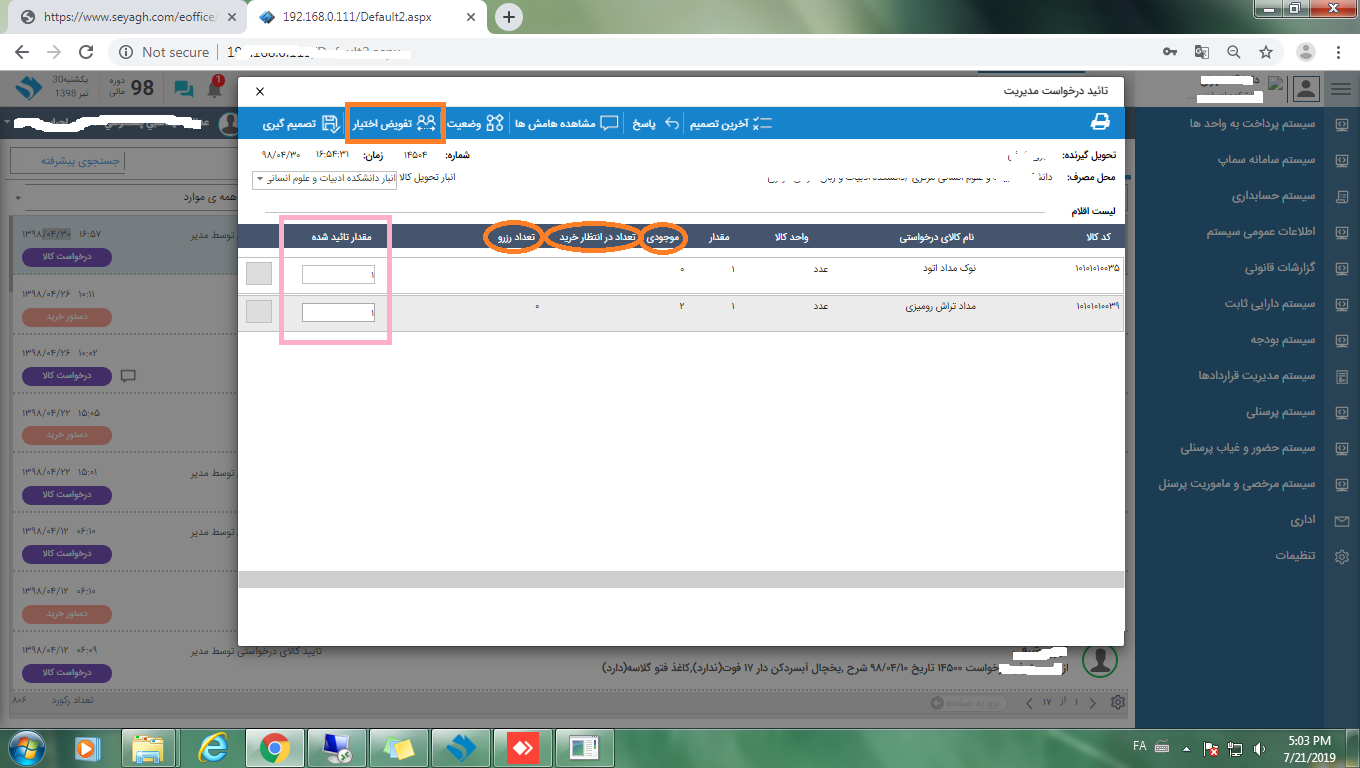Open تفویض اختیار (delegate authority) in the toolbar
This screenshot has height=768, width=1360.
click(395, 123)
